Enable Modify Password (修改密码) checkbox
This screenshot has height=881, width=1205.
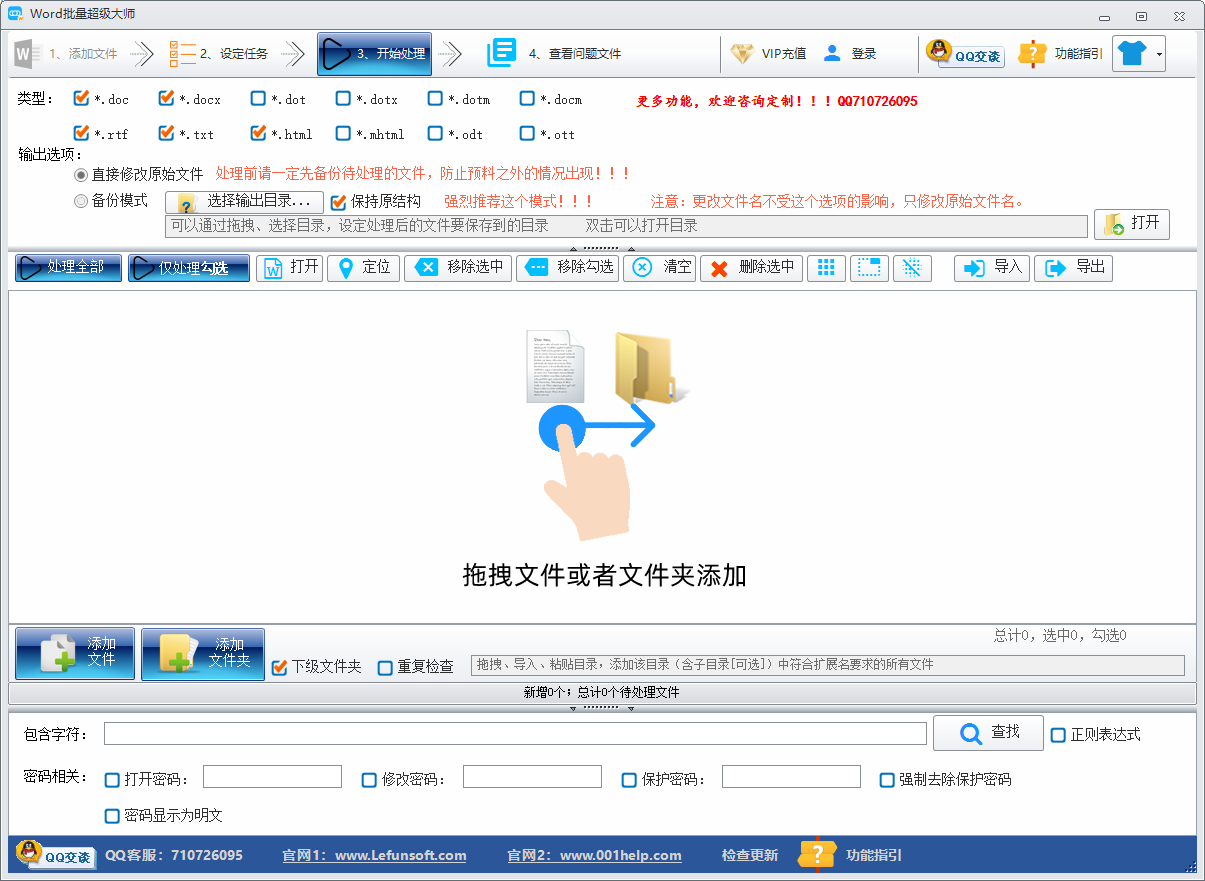click(369, 780)
